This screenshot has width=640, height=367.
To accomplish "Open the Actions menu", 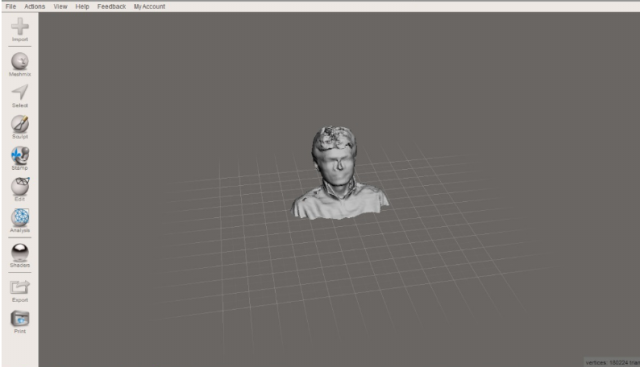I will click(x=34, y=7).
